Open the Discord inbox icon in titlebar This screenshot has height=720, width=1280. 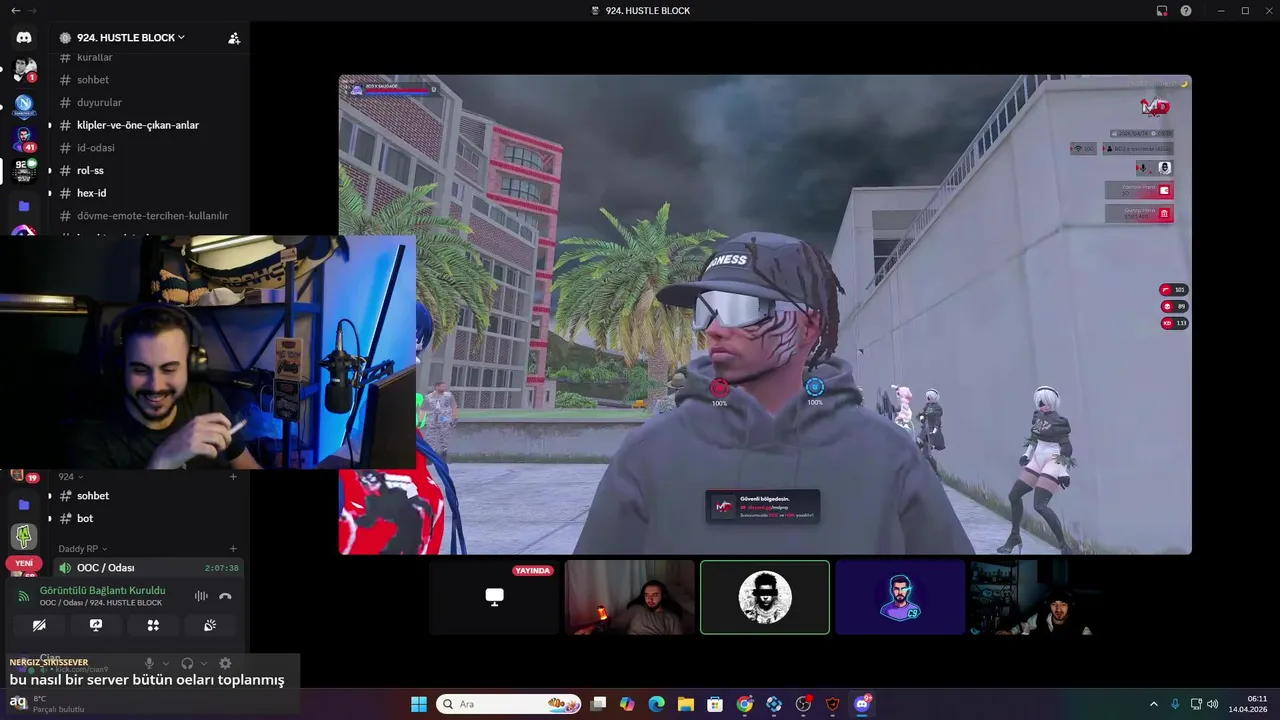[1162, 10]
